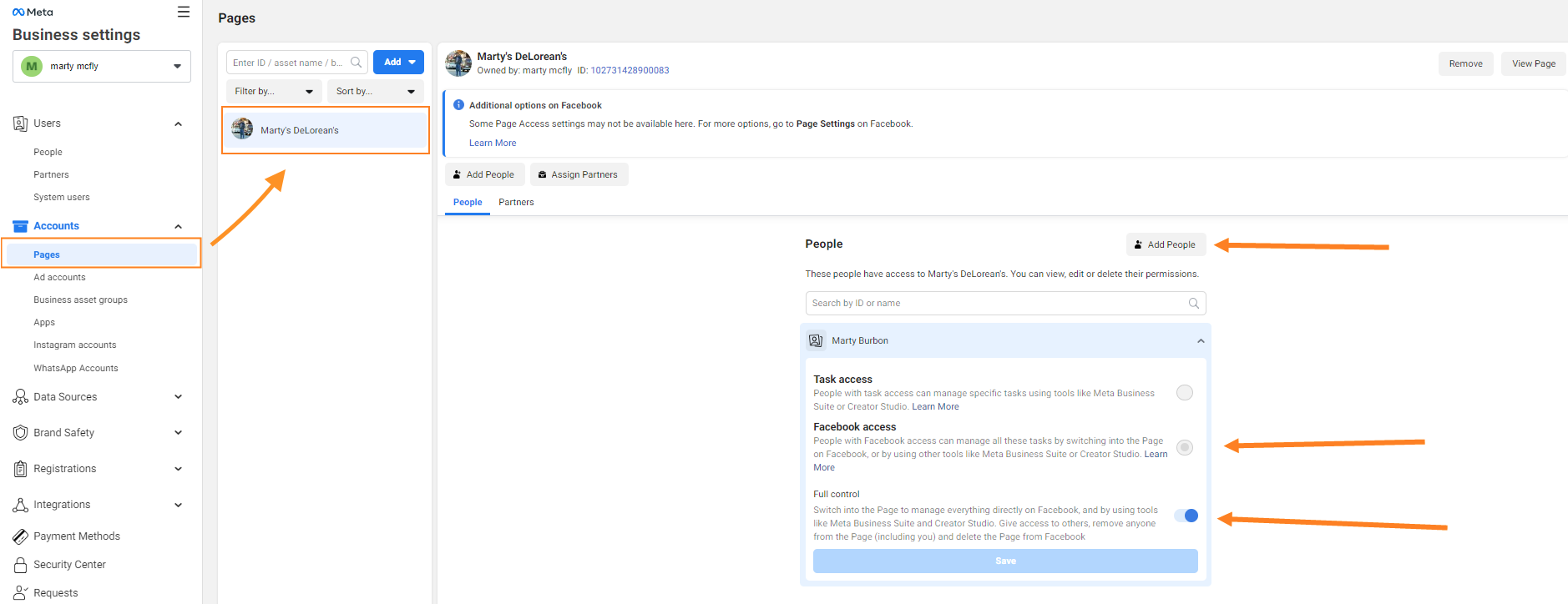Open the Sort by dropdown
Image resolution: width=1568 pixels, height=604 pixels.
tap(376, 91)
